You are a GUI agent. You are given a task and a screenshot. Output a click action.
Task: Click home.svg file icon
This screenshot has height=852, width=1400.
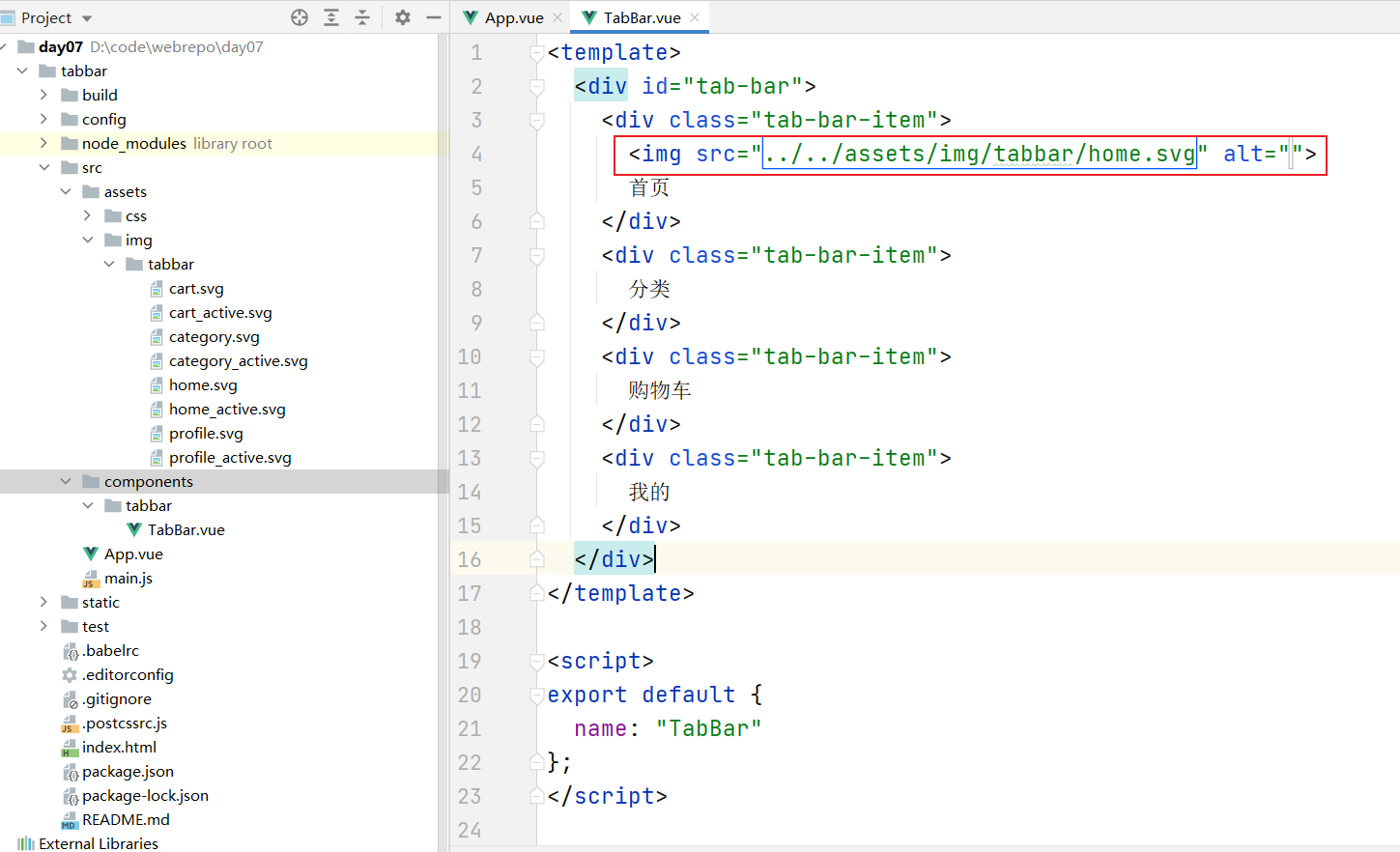point(157,385)
